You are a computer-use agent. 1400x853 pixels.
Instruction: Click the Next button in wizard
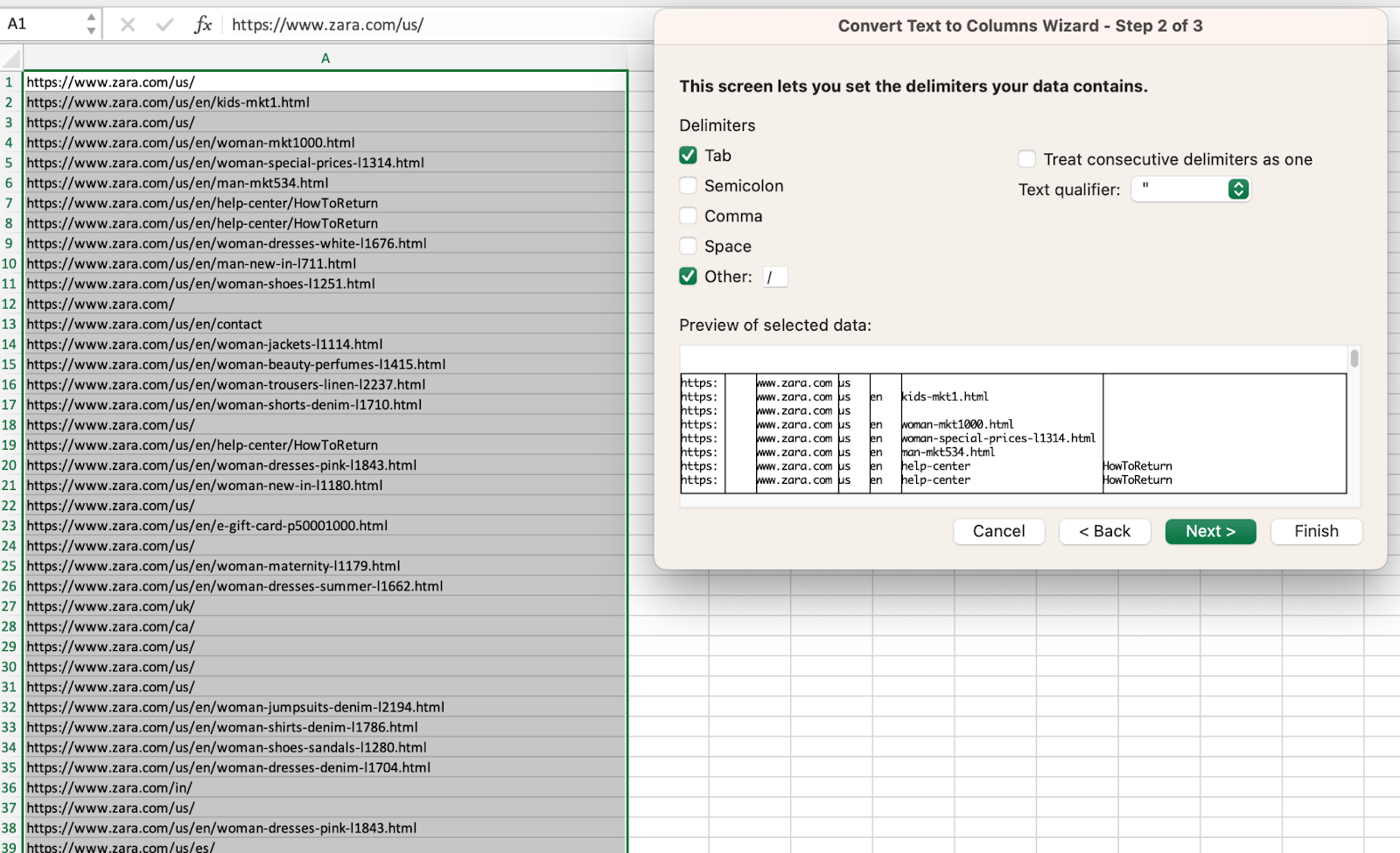click(x=1210, y=531)
